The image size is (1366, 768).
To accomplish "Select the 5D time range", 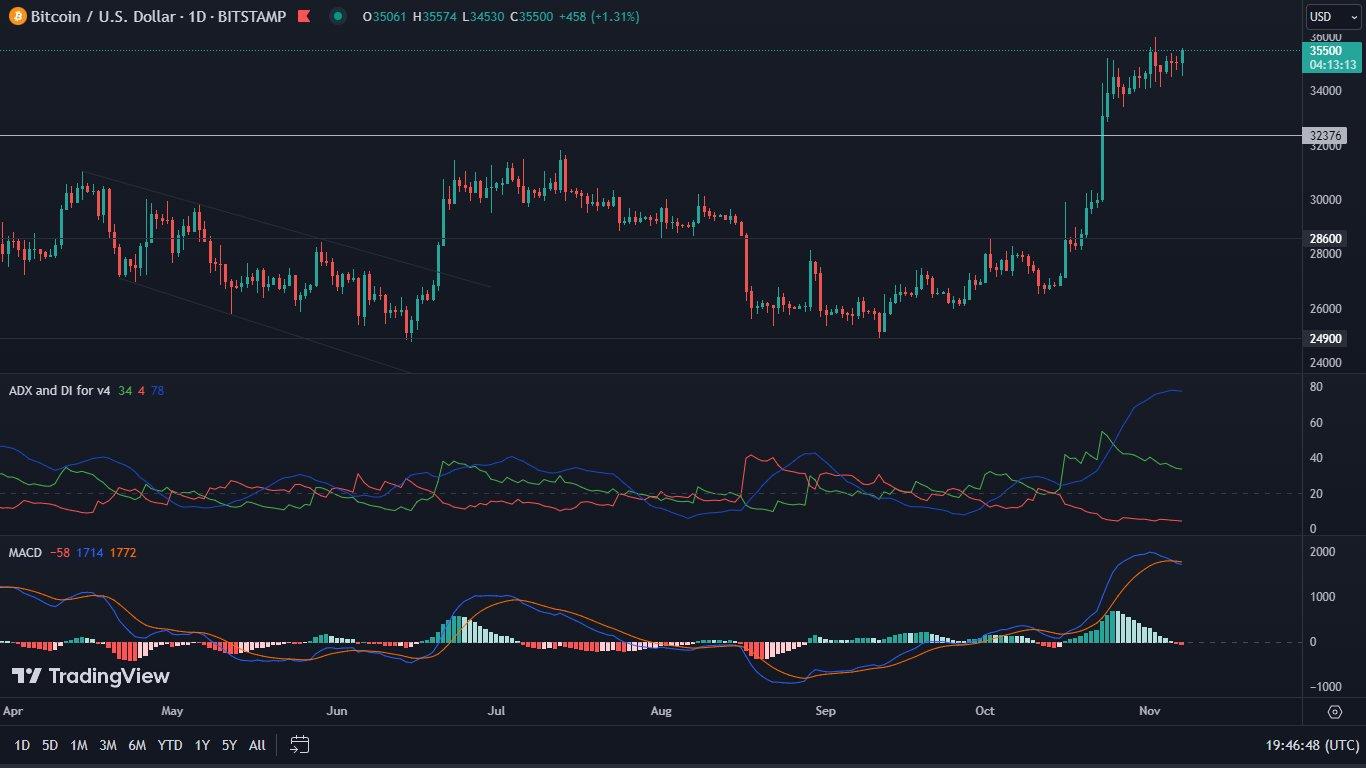I will (50, 745).
